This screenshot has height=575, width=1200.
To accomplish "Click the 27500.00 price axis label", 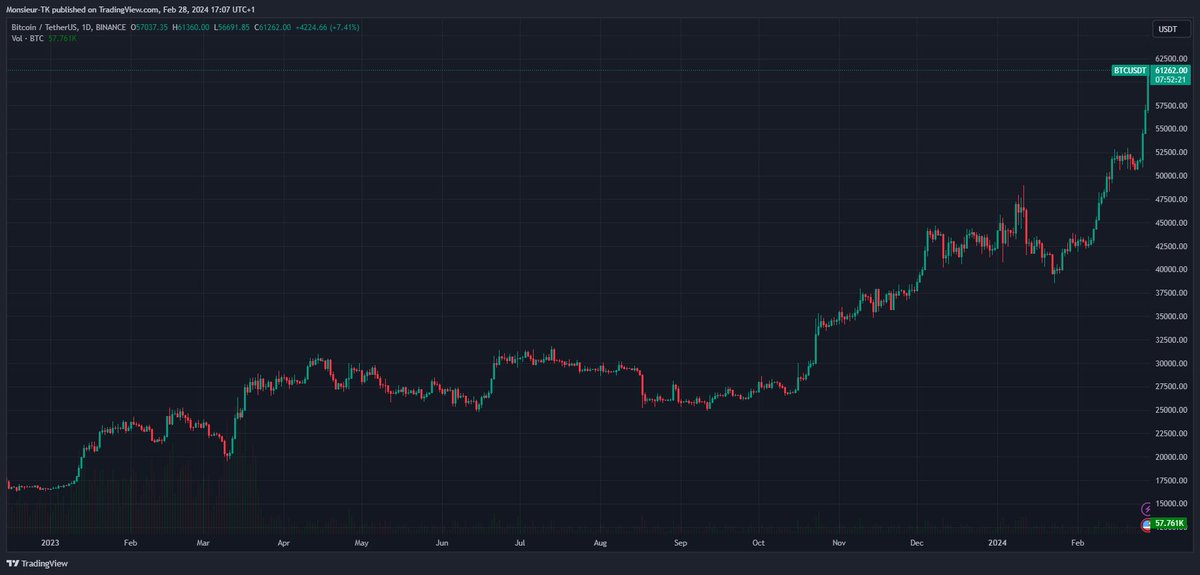I will click(x=1171, y=387).
